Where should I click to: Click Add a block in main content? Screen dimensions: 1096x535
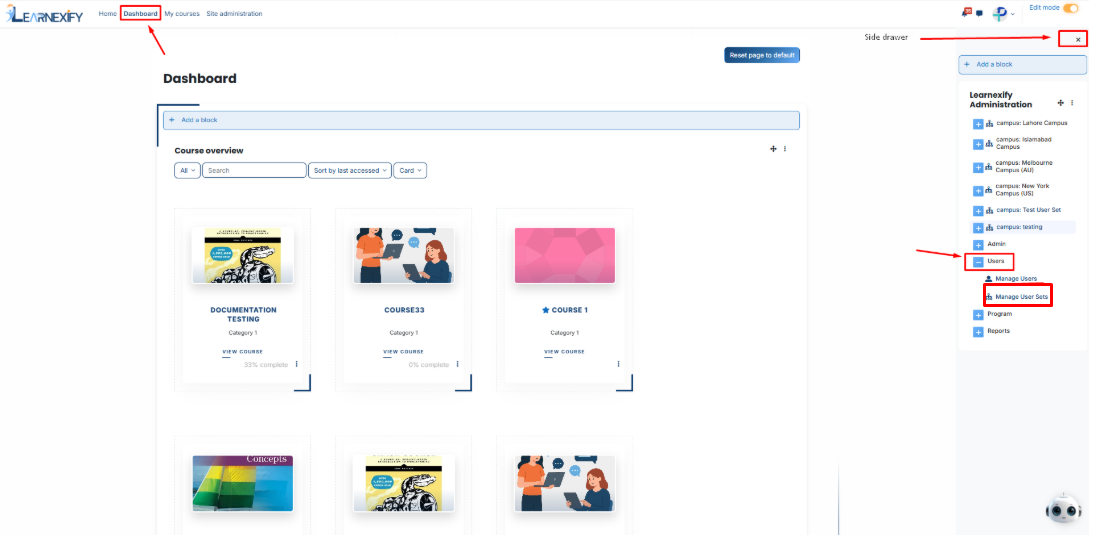tap(481, 120)
